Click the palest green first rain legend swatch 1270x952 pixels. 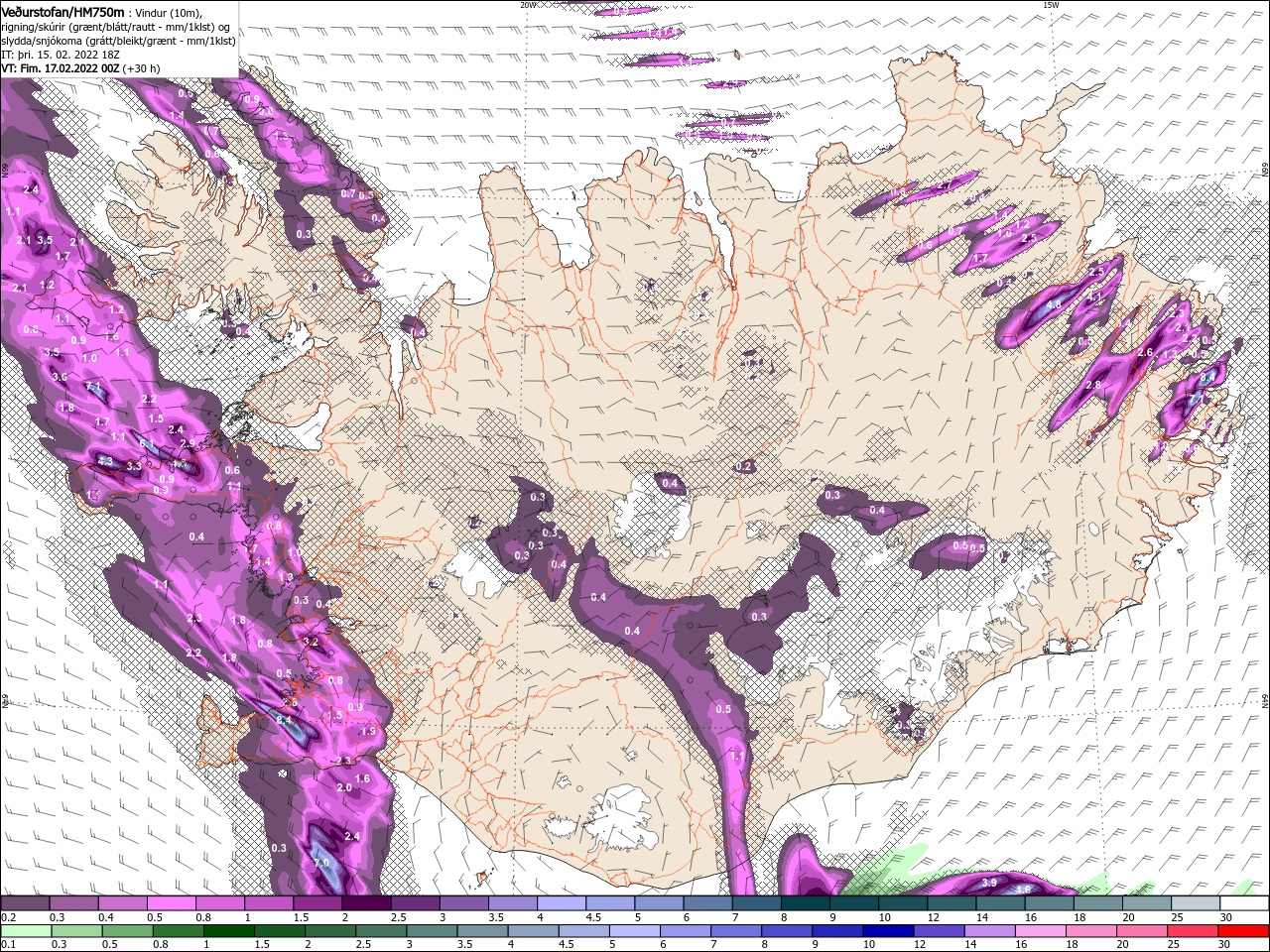[x=25, y=931]
